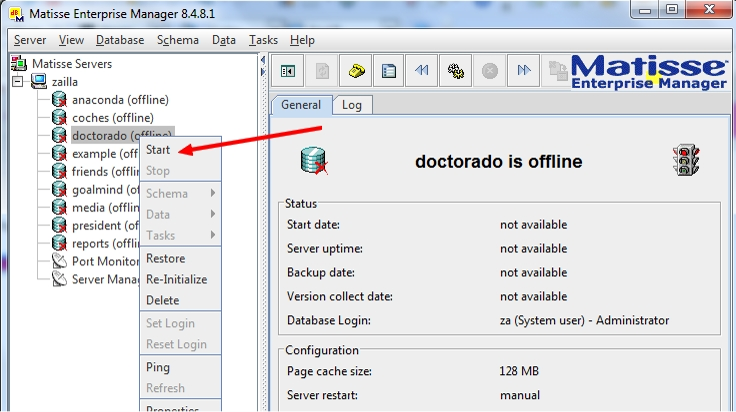Click the disabled Stop context menu entry
Image resolution: width=736 pixels, height=412 pixels.
[181, 171]
